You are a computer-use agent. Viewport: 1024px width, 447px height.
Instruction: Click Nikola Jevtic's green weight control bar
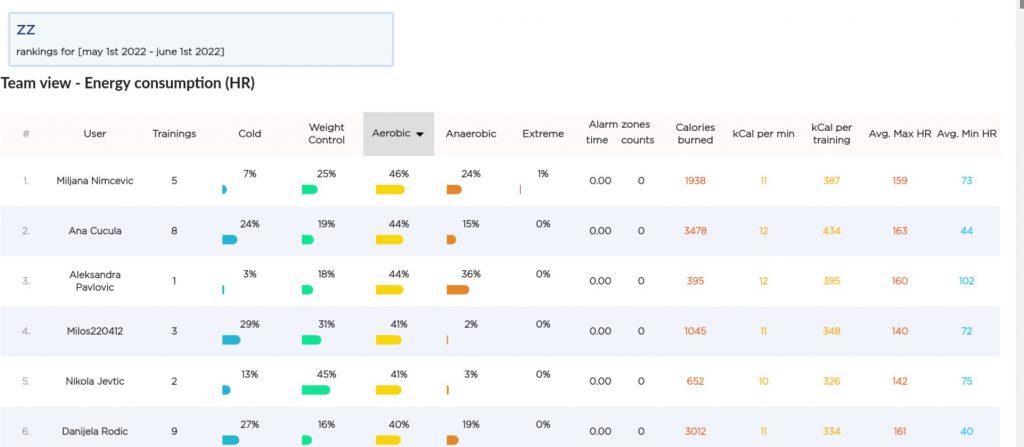coord(315,390)
